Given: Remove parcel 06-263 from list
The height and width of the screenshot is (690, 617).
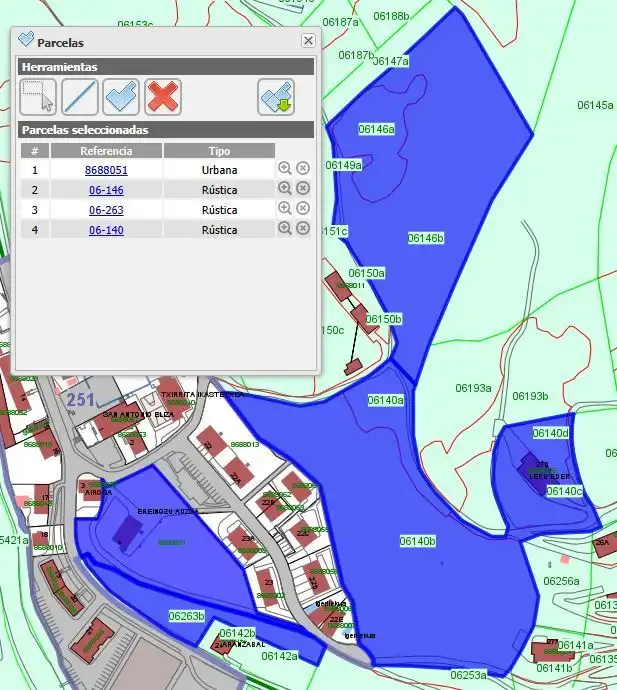Looking at the screenshot, I should pyautogui.click(x=303, y=208).
